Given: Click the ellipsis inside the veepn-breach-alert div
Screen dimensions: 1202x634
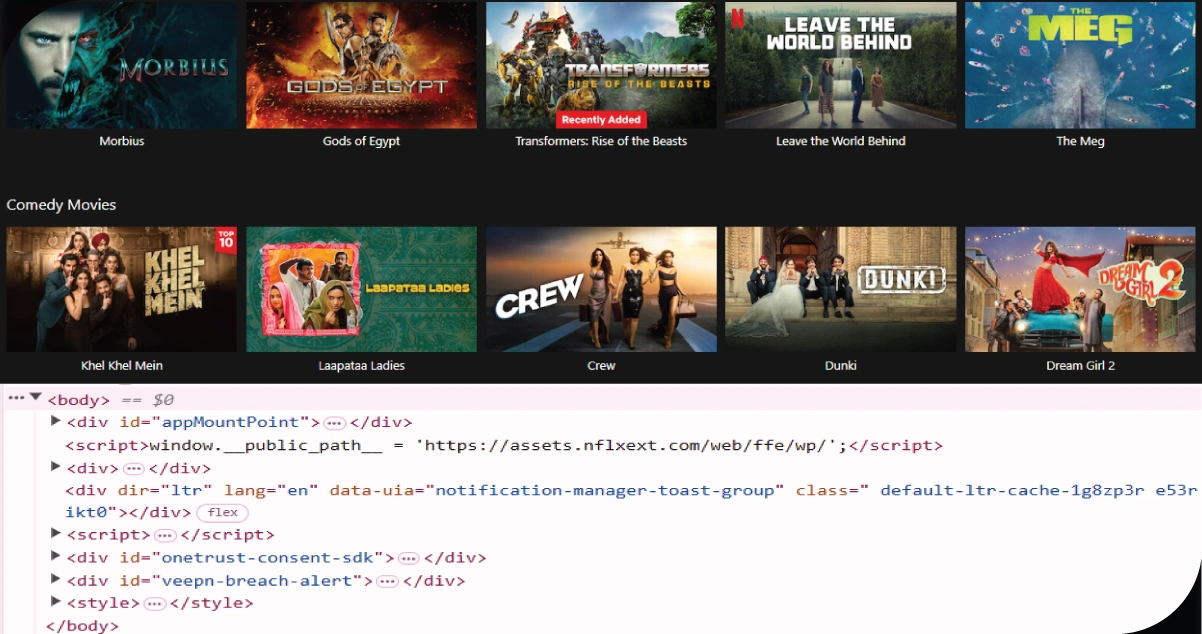Looking at the screenshot, I should coord(388,581).
